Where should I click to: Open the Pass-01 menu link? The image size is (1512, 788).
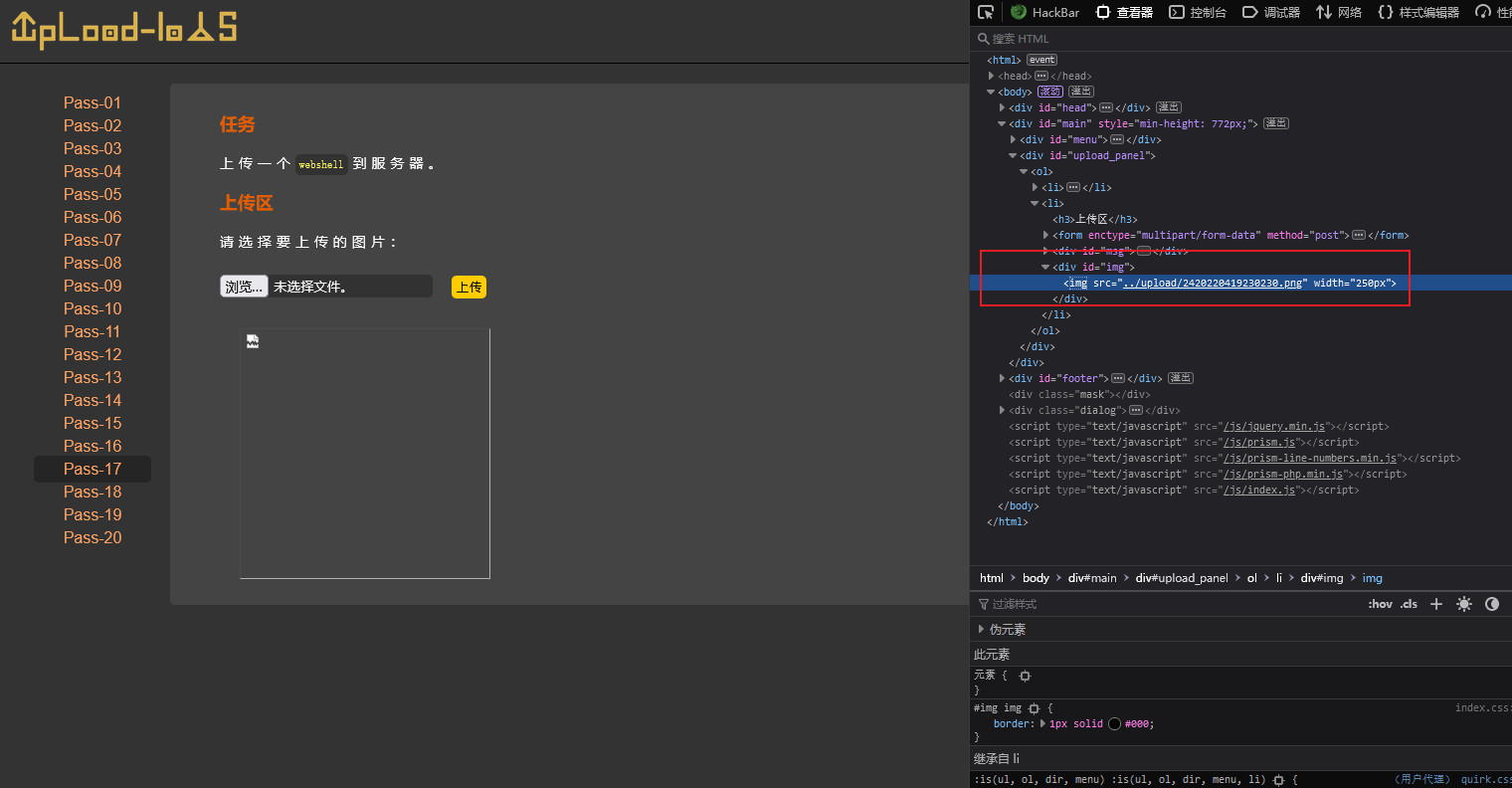click(x=93, y=102)
